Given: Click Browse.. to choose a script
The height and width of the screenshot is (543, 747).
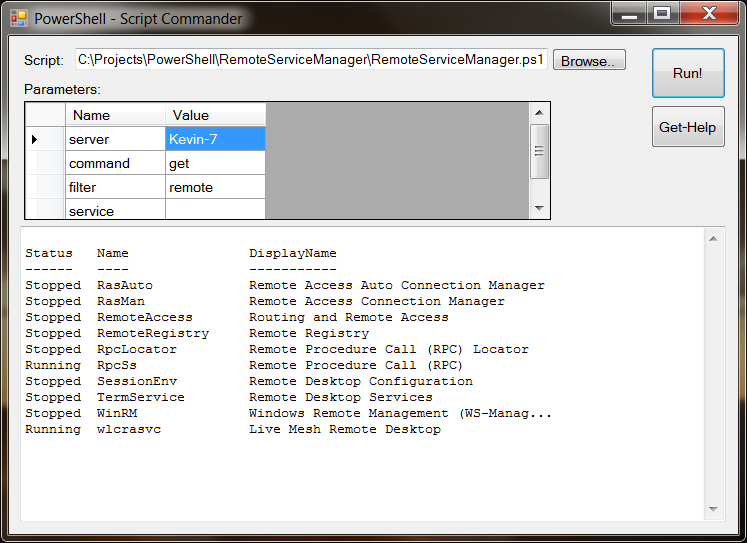Looking at the screenshot, I should tap(589, 60).
